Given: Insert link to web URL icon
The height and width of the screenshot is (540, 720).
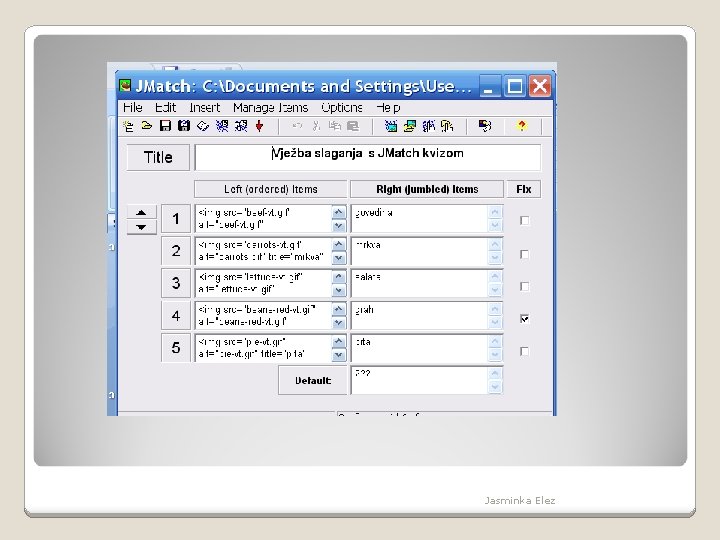Looking at the screenshot, I should (428, 126).
